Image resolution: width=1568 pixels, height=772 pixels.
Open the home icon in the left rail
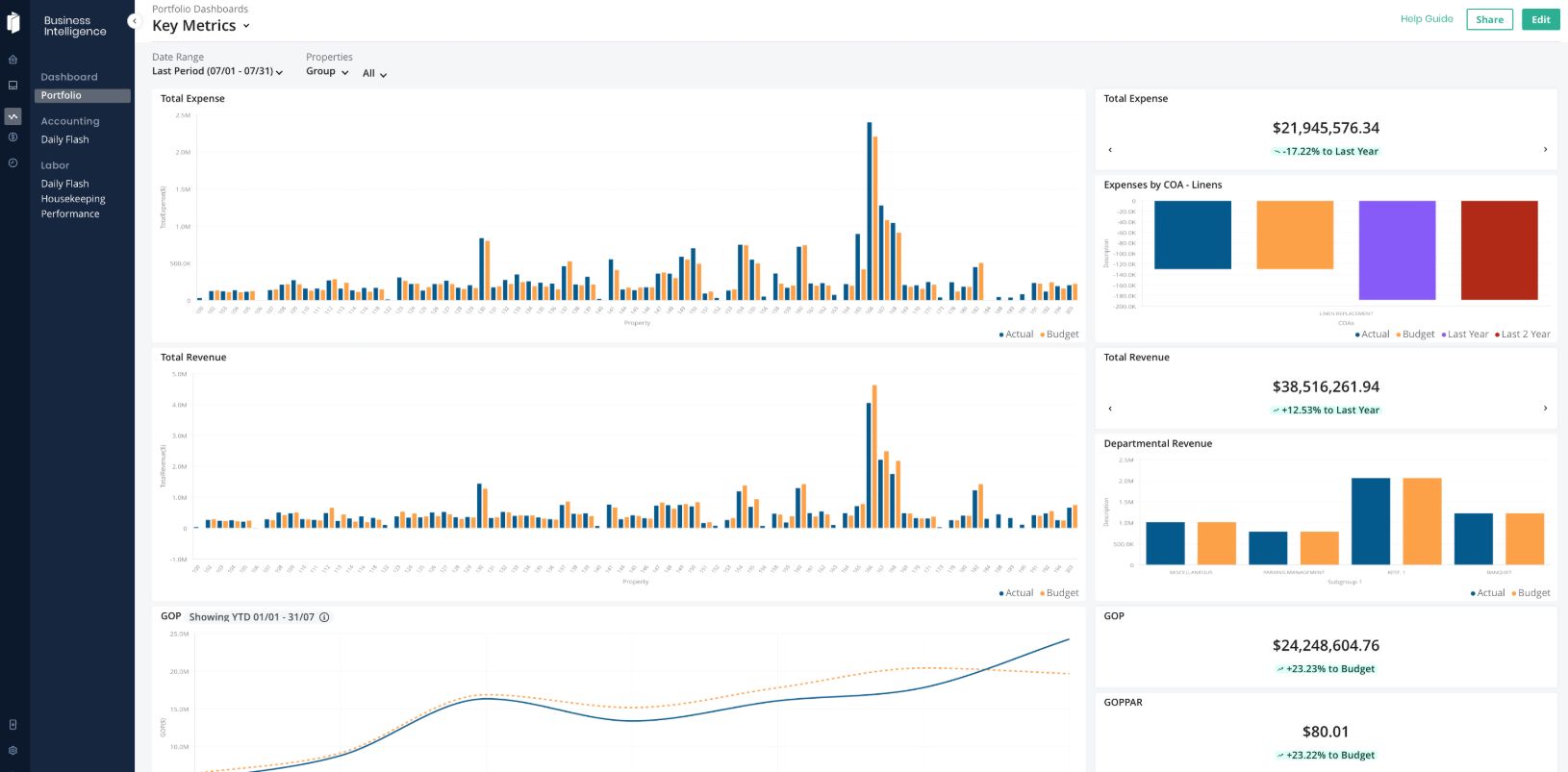point(13,60)
